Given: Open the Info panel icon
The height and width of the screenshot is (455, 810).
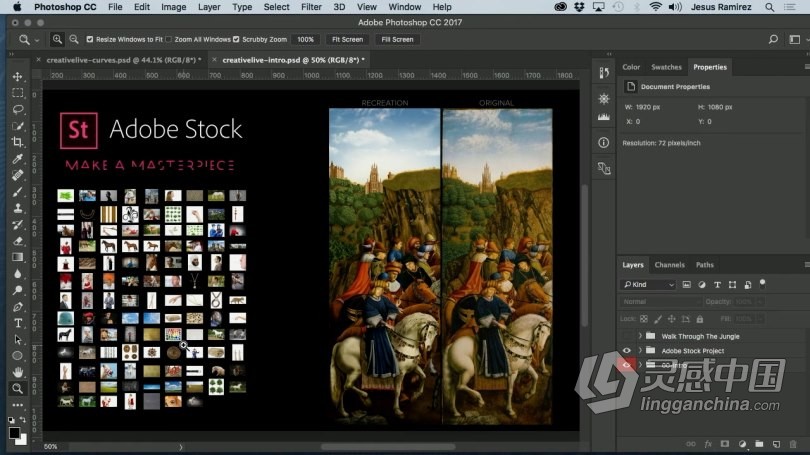Looking at the screenshot, I should coord(604,143).
